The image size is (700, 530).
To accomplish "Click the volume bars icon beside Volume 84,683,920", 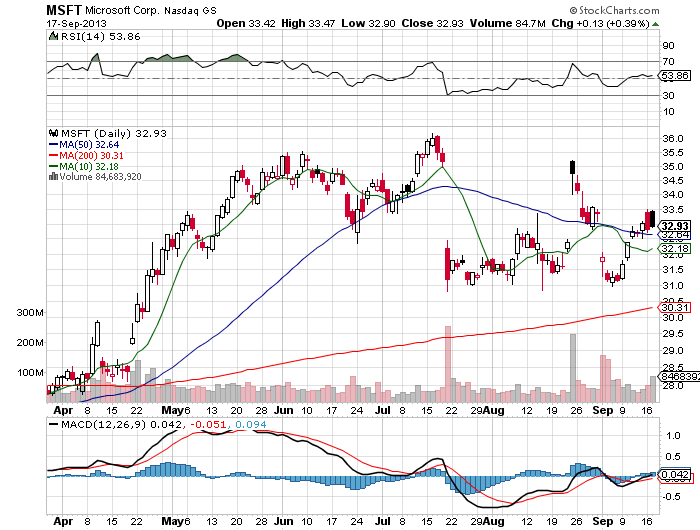I will [53, 176].
